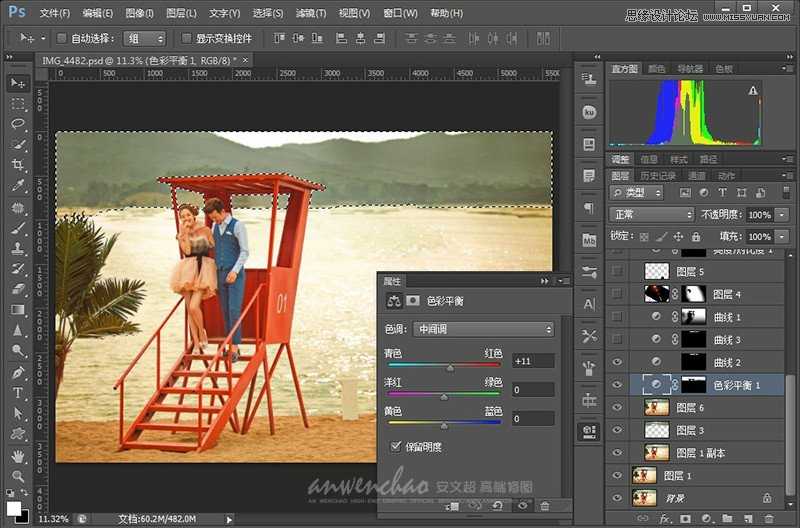Open the blend mode 正常 dropdown
This screenshot has height=528, width=800.
click(x=652, y=215)
